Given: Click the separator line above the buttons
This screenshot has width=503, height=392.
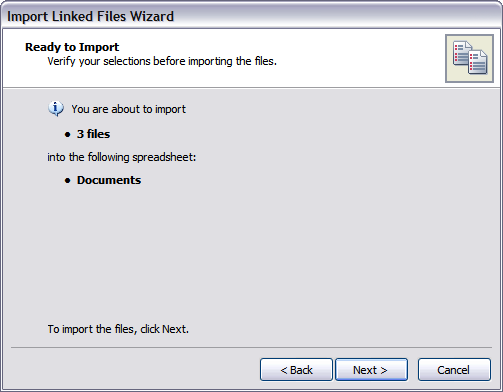Looking at the screenshot, I should (251, 347).
